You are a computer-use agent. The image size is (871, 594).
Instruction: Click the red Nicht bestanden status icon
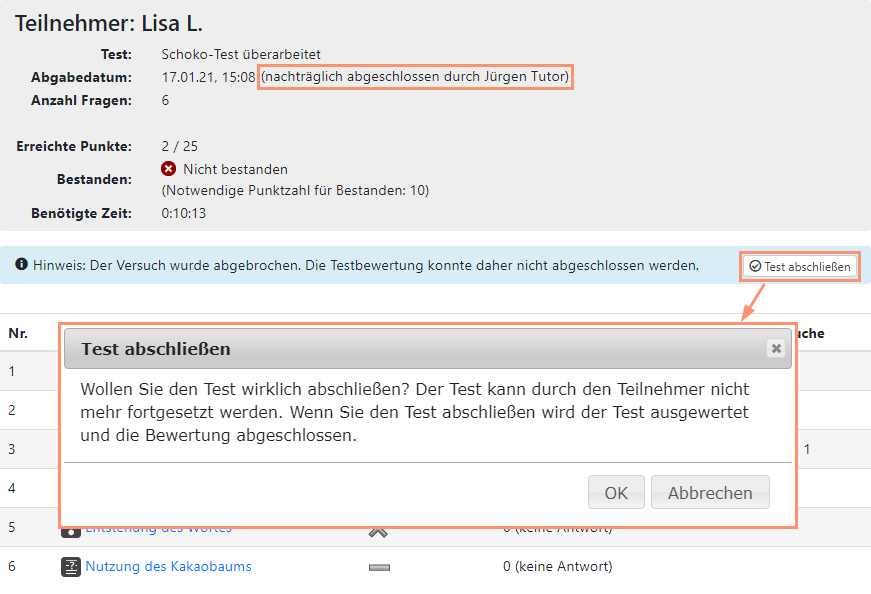tap(168, 169)
